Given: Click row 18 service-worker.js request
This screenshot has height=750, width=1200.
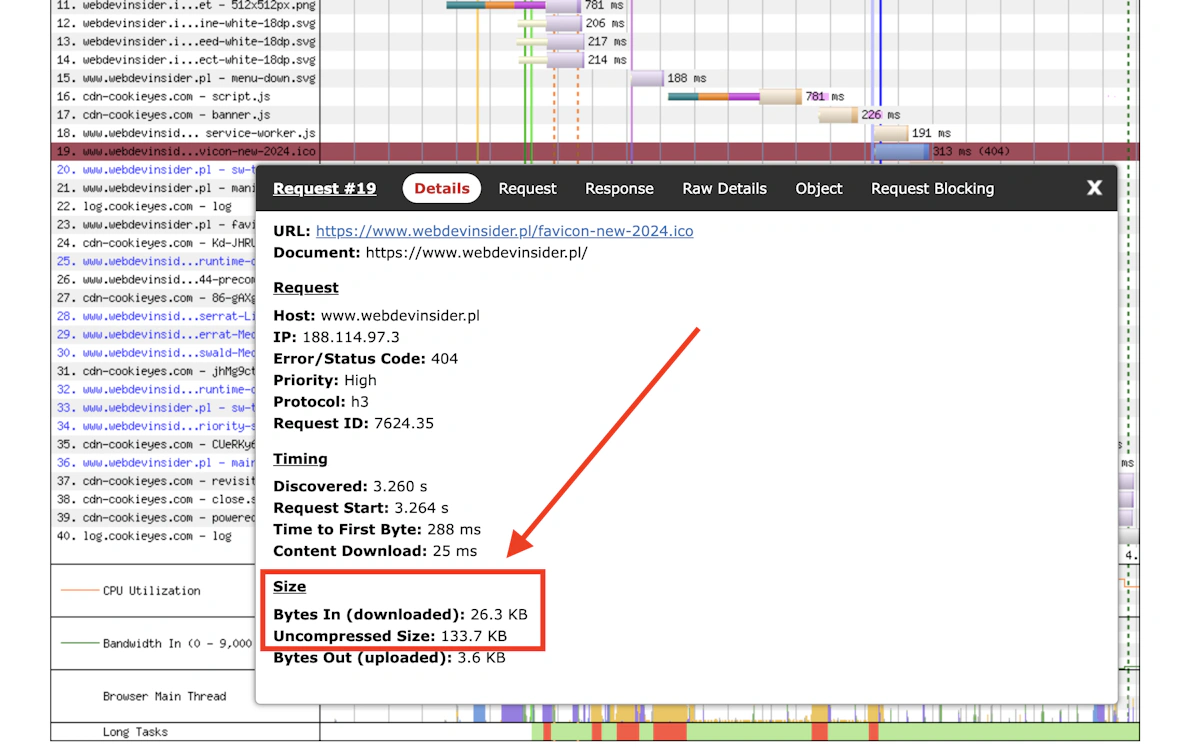Looking at the screenshot, I should [186, 133].
